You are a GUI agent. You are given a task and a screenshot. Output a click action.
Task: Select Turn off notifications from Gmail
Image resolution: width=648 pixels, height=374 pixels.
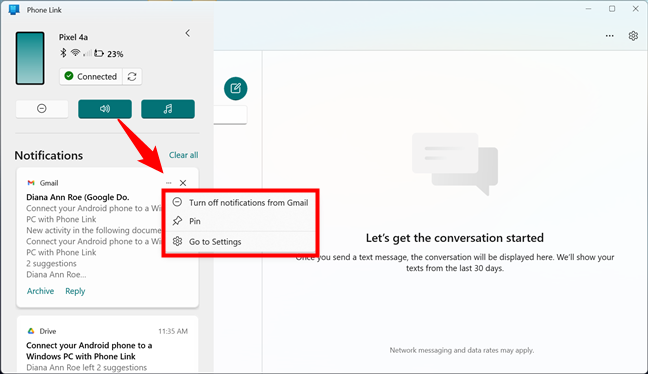(x=240, y=202)
